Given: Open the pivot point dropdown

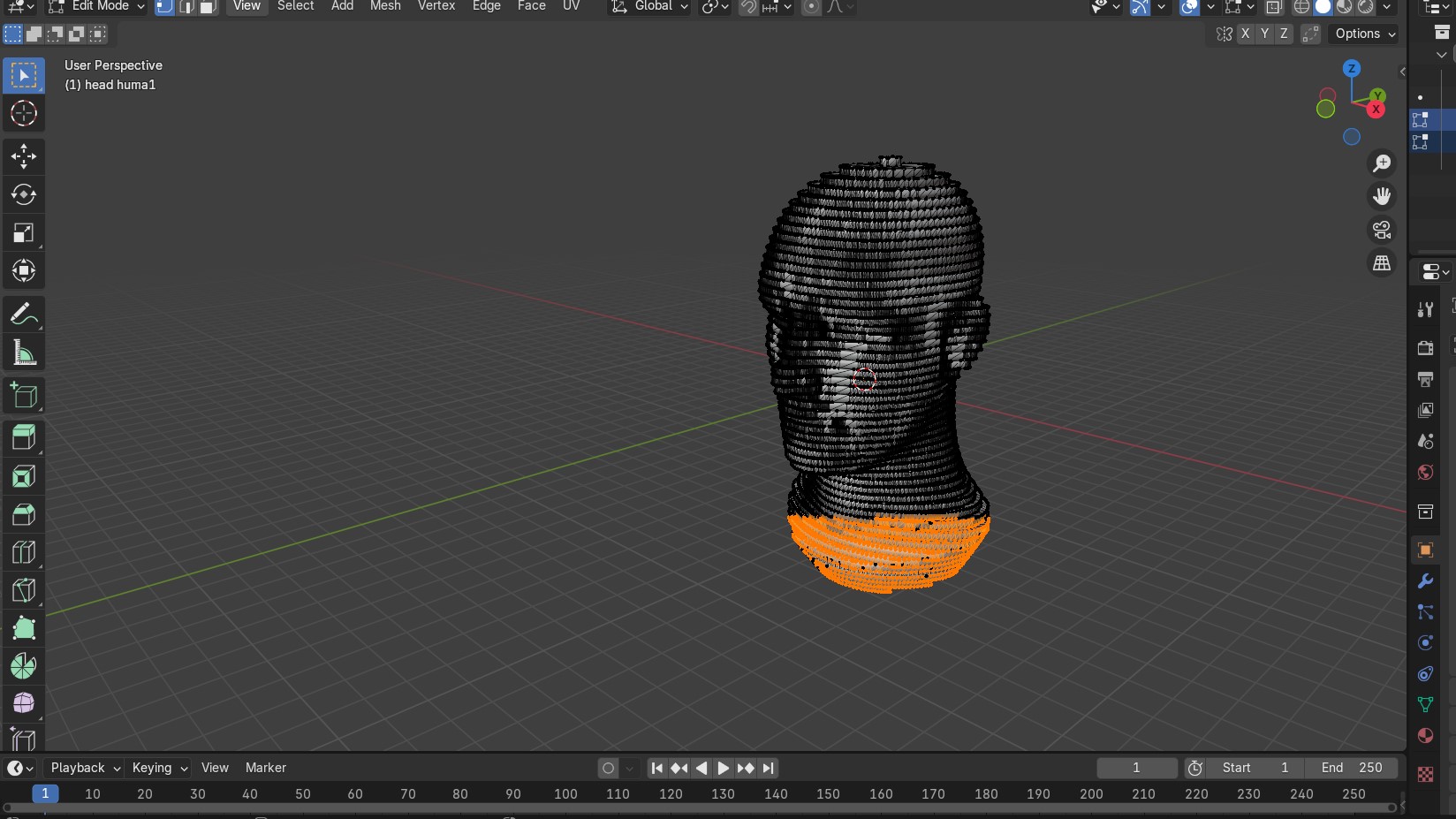Looking at the screenshot, I should click(x=714, y=6).
